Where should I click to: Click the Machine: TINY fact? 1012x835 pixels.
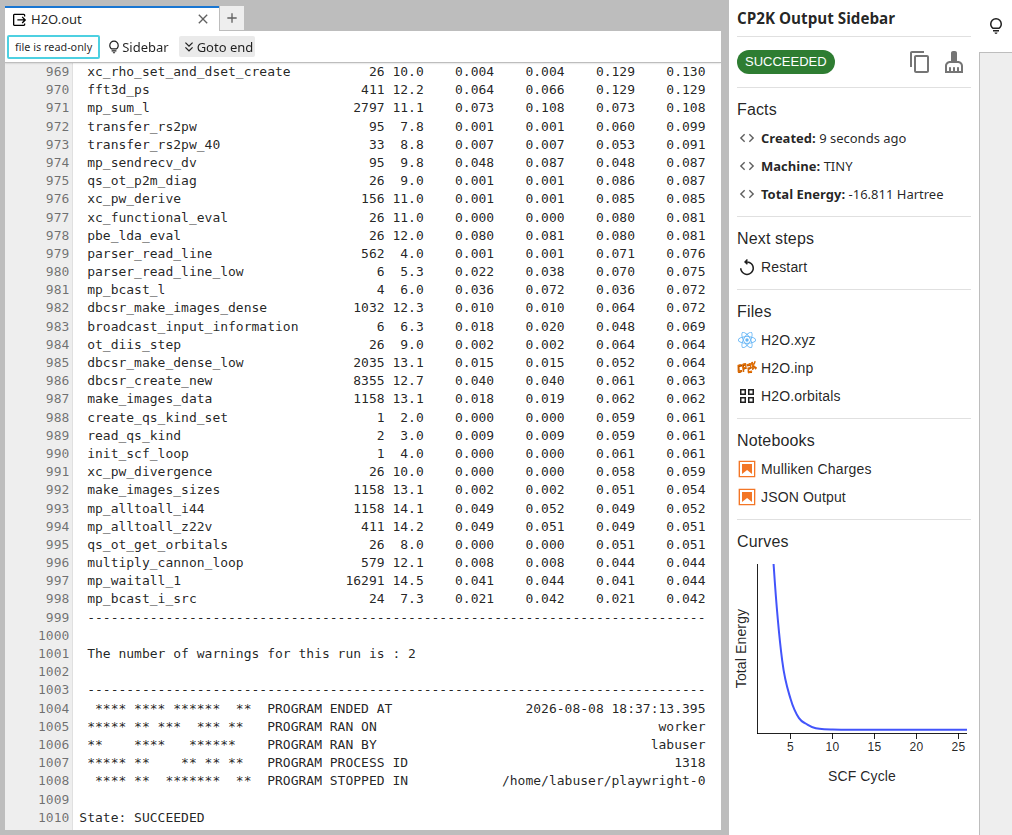(x=807, y=166)
